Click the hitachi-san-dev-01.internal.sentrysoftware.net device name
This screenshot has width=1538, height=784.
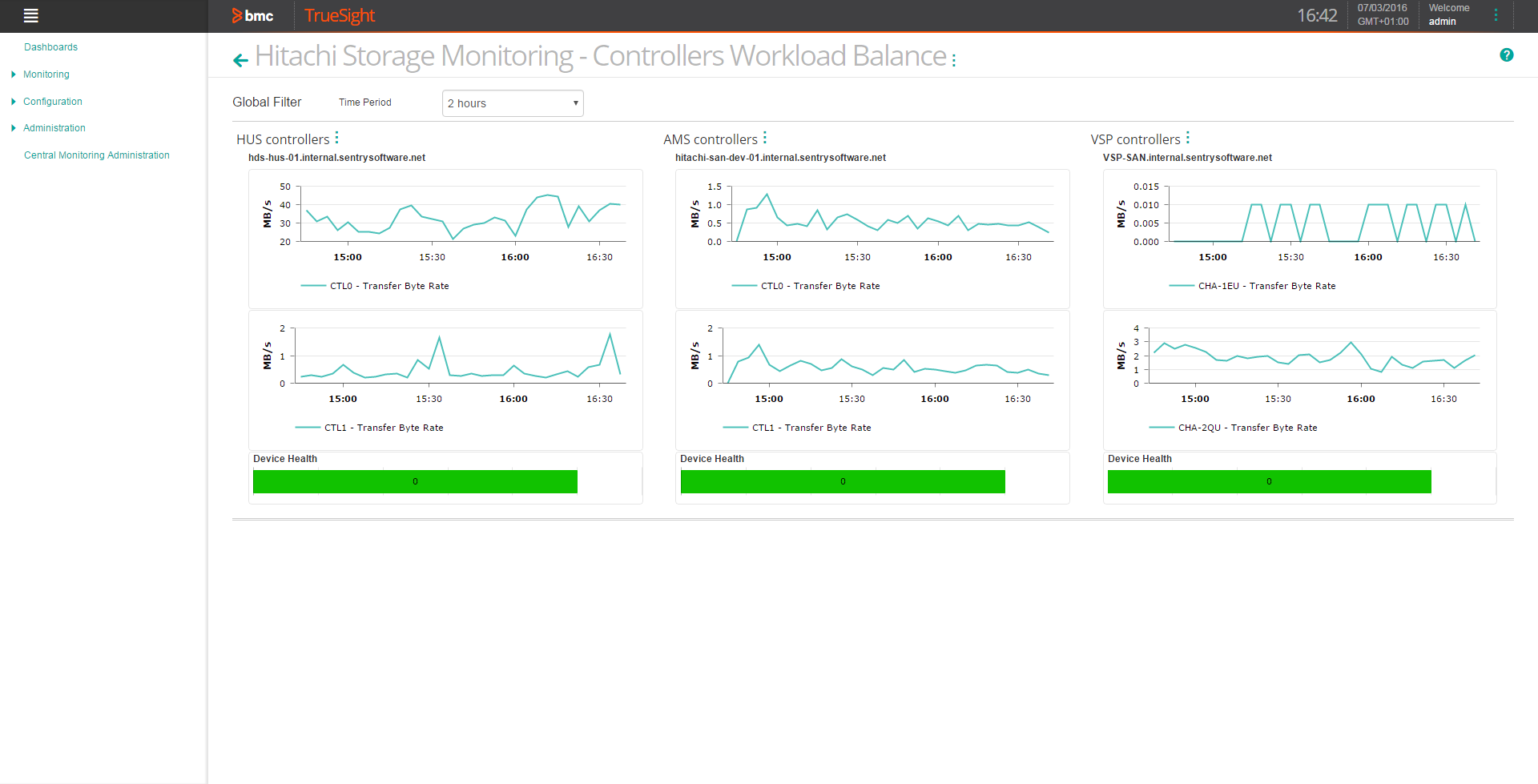point(780,158)
